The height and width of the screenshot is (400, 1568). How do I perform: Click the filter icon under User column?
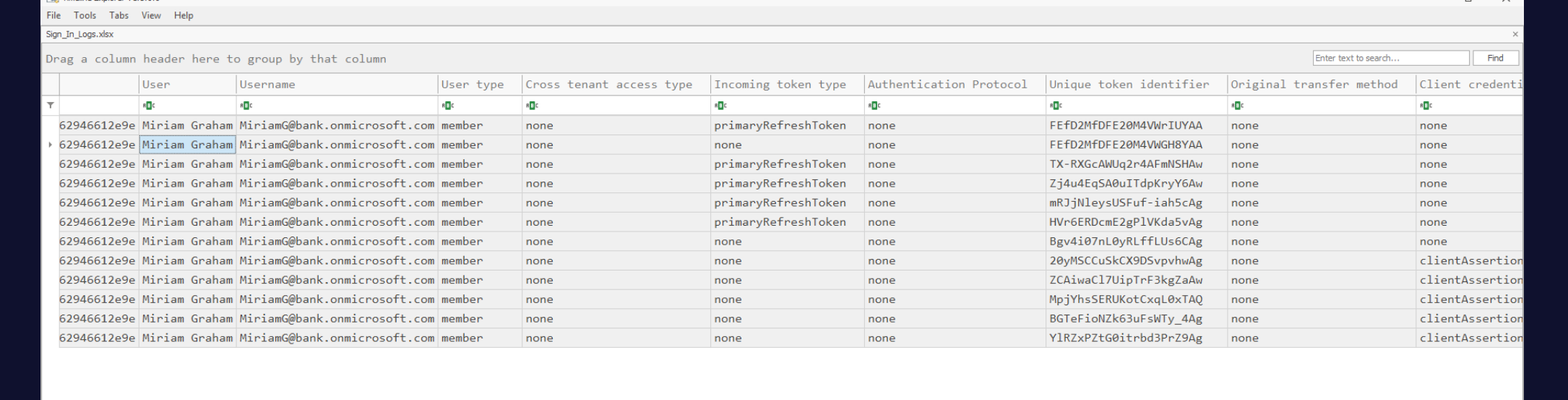[148, 106]
